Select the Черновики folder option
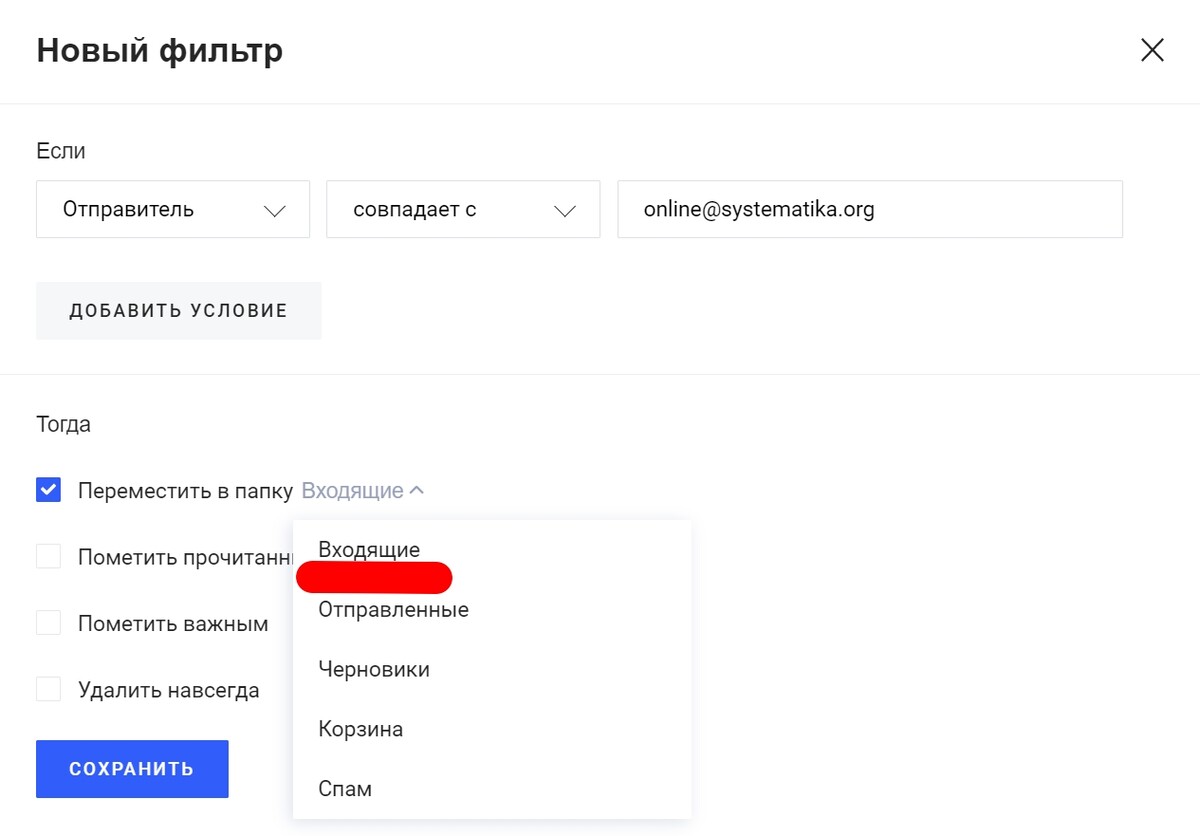 (x=374, y=669)
